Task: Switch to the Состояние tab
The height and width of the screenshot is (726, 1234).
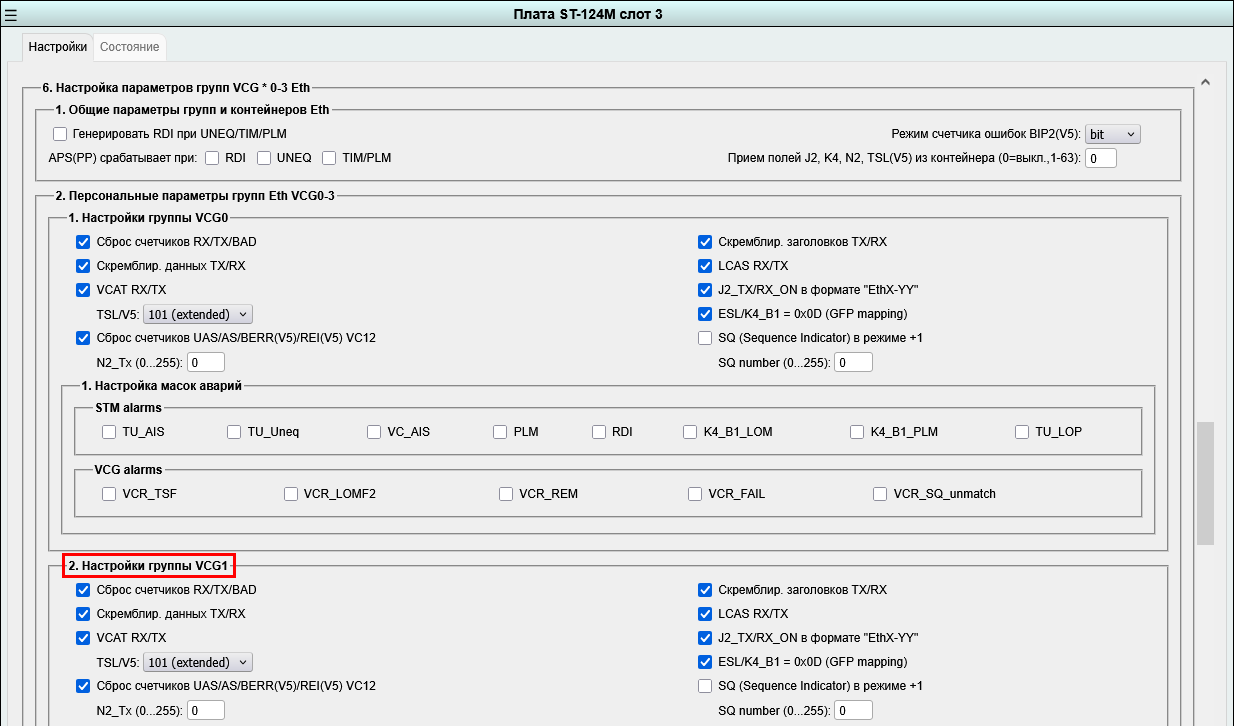Action: [129, 47]
